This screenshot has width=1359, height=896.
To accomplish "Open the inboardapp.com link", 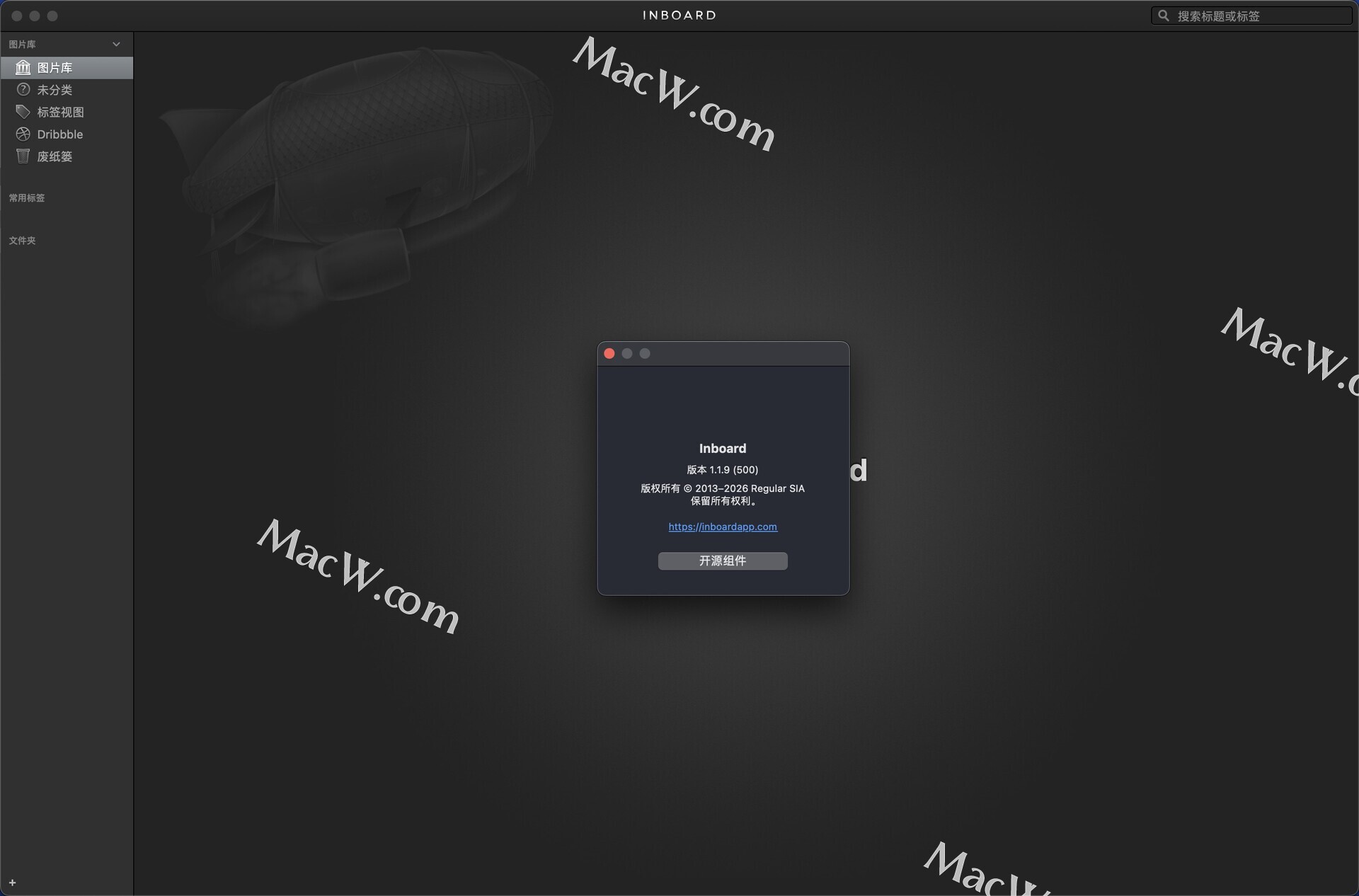I will (x=722, y=527).
